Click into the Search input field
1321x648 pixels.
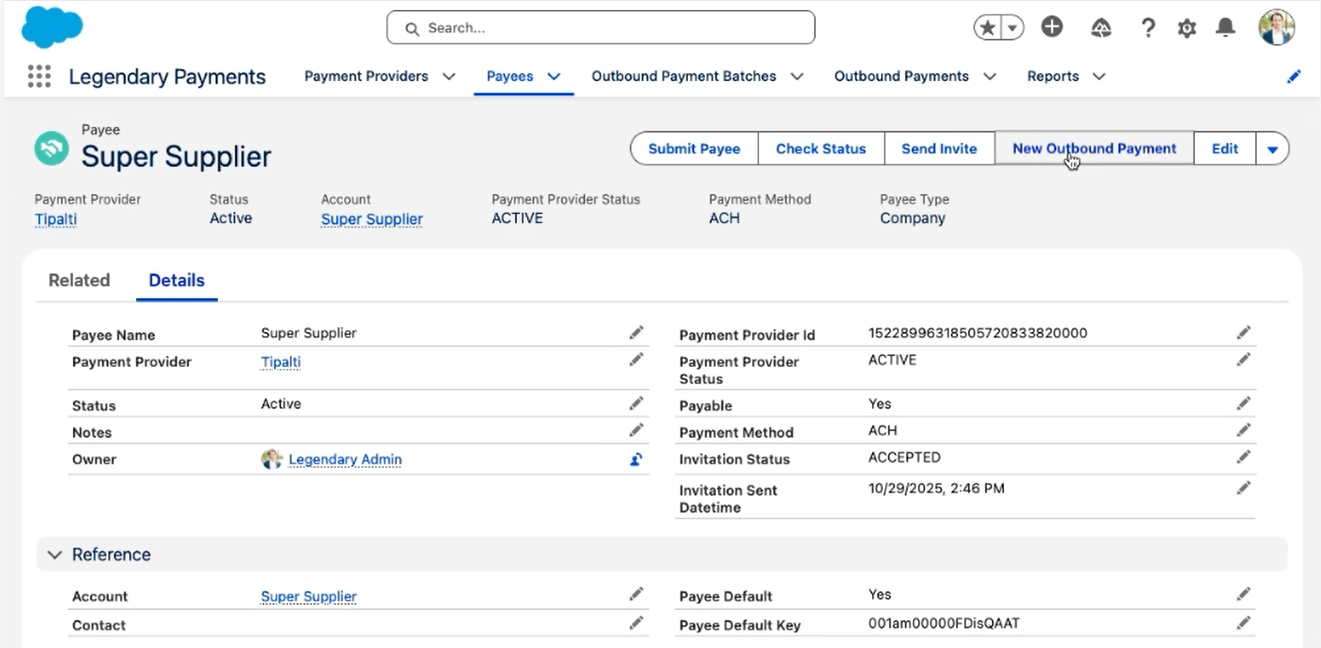pos(600,28)
